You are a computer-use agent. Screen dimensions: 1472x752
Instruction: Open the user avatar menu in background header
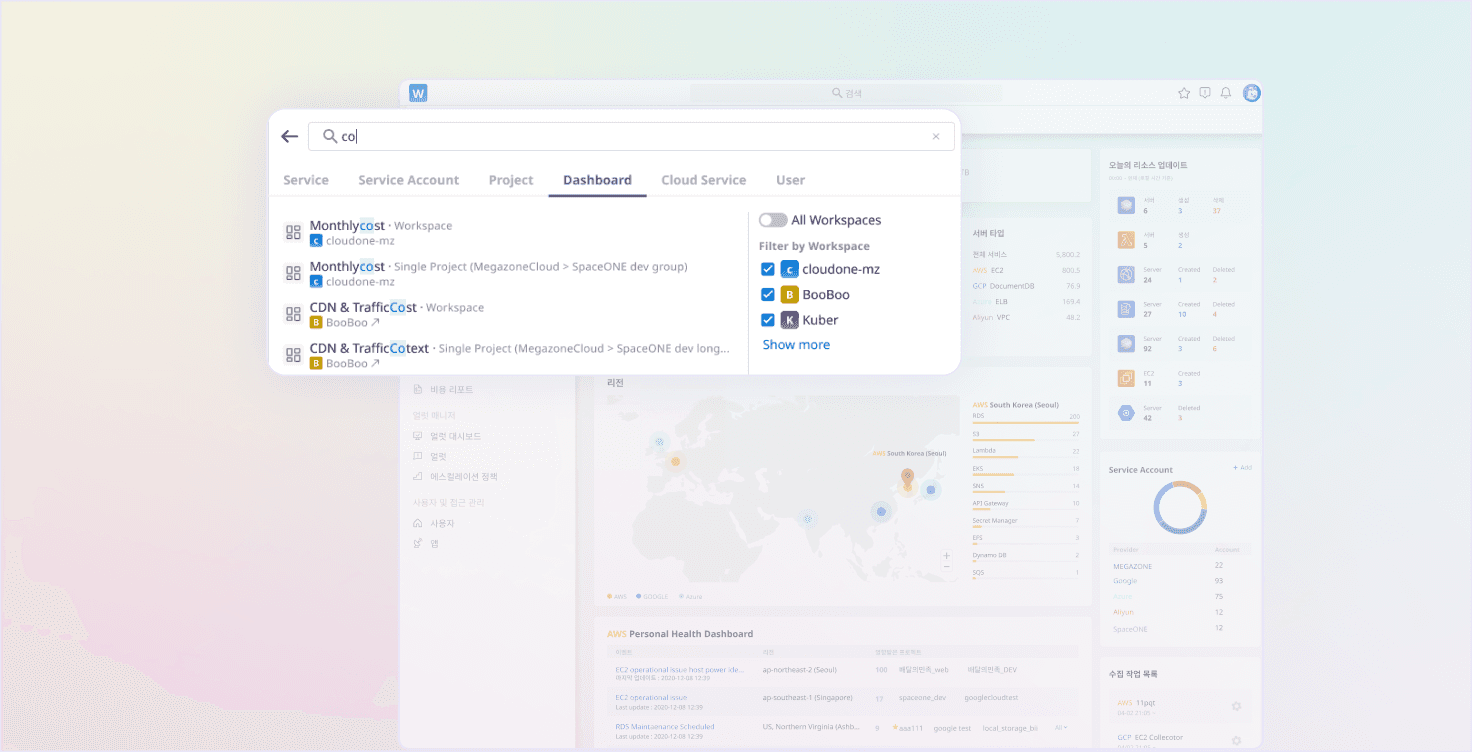click(1251, 93)
